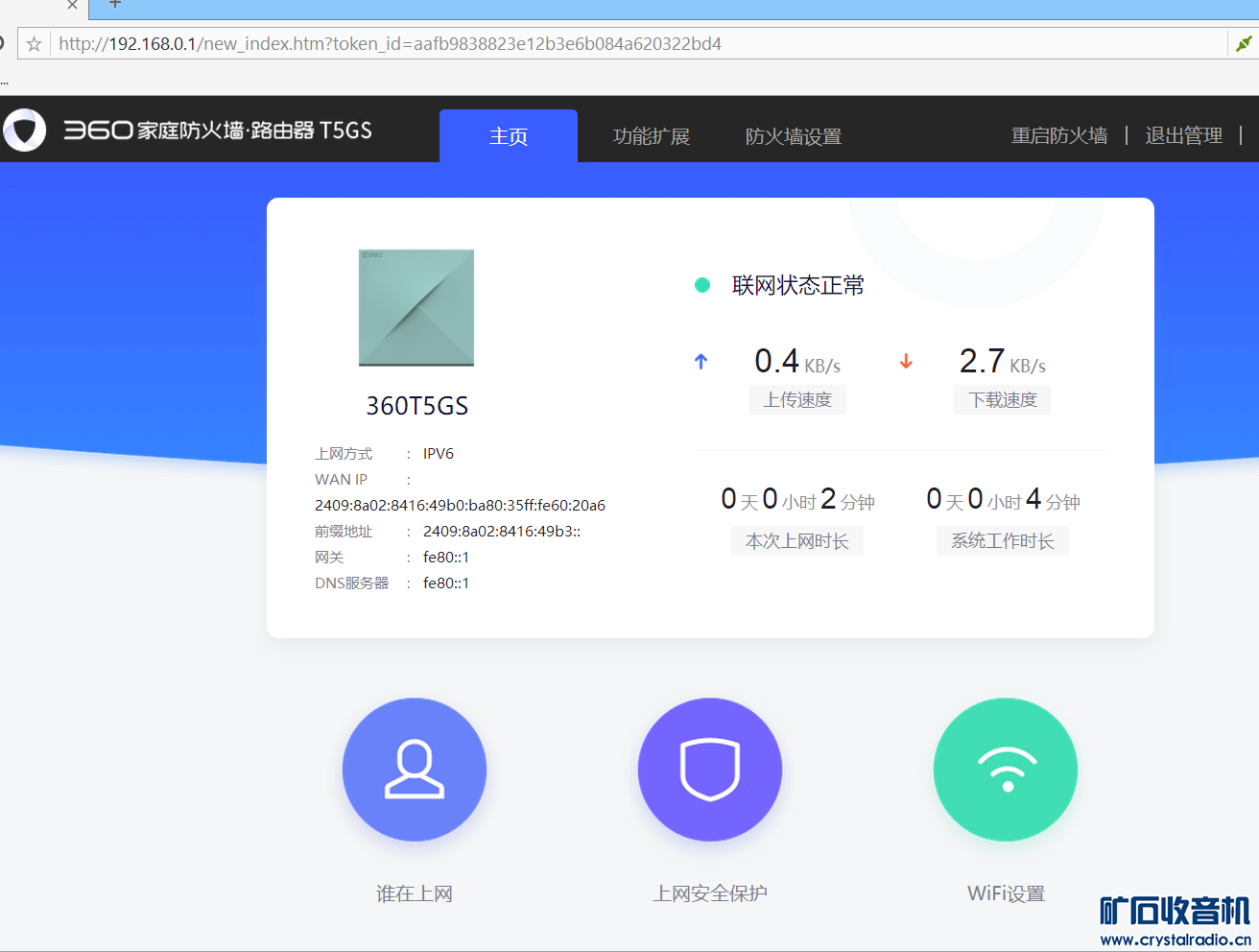
Task: Click the 网关 value fe80::1
Action: [x=446, y=558]
